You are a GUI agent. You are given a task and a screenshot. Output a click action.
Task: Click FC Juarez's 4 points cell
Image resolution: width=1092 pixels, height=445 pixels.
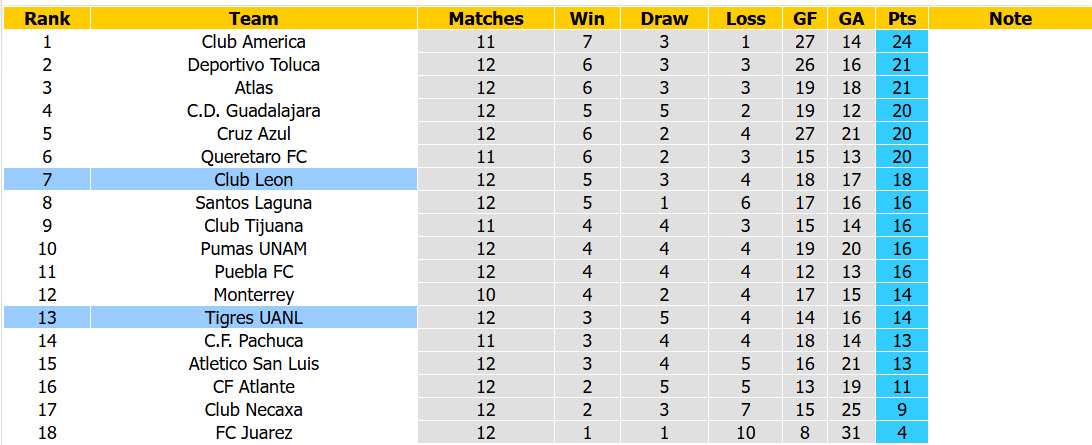(902, 432)
